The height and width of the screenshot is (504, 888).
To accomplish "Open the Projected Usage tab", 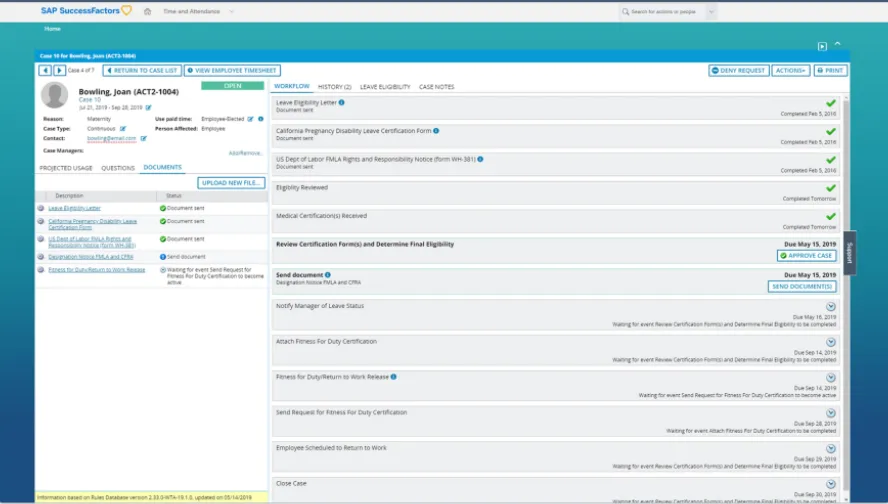I will coord(66,168).
